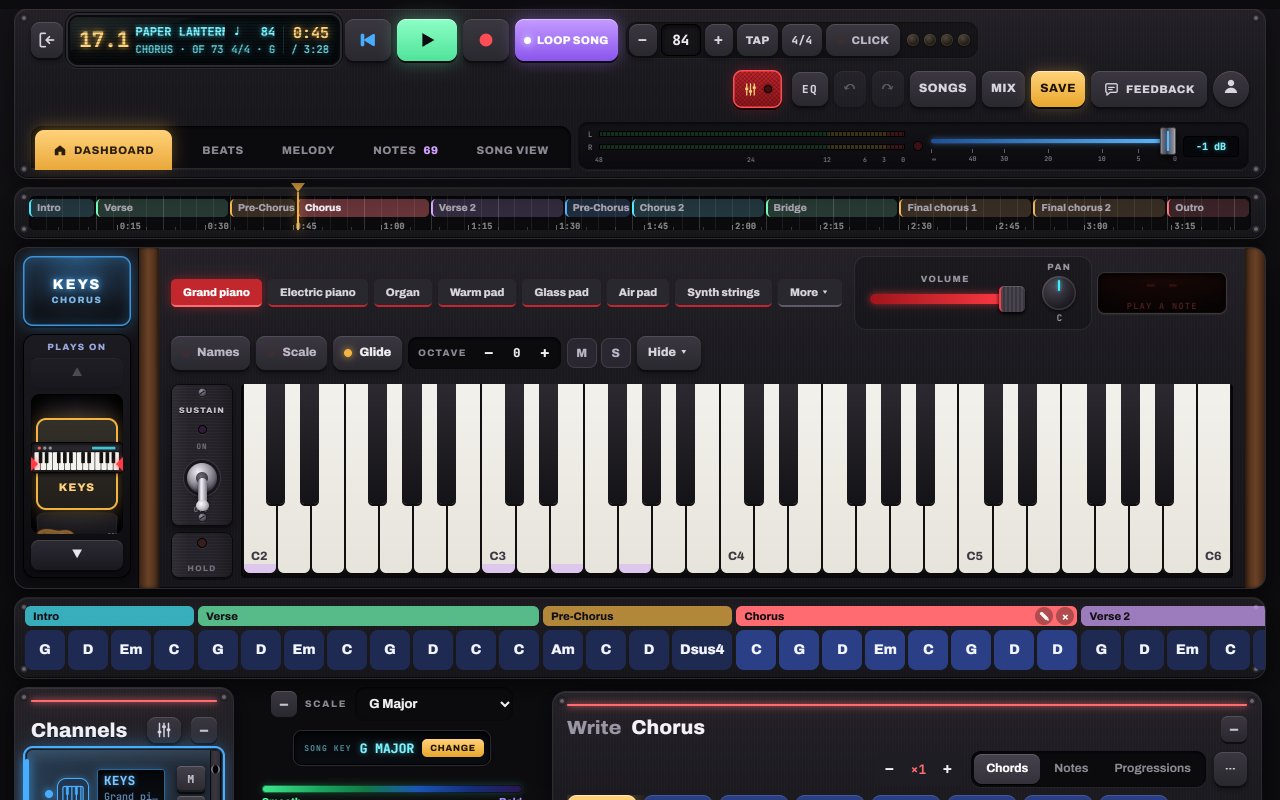The height and width of the screenshot is (800, 1280).
Task: Collapse the Channels panel with minus button
Action: point(204,730)
